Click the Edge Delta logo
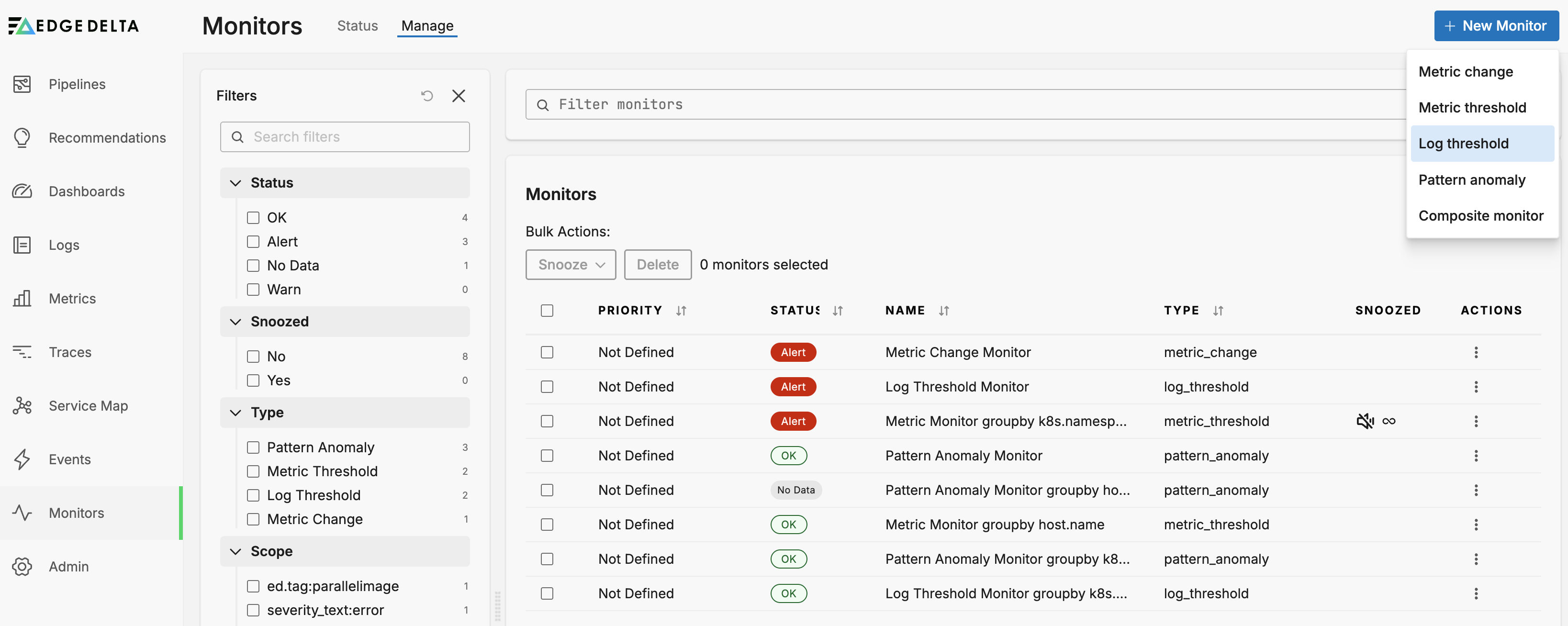The image size is (1568, 626). 74,25
